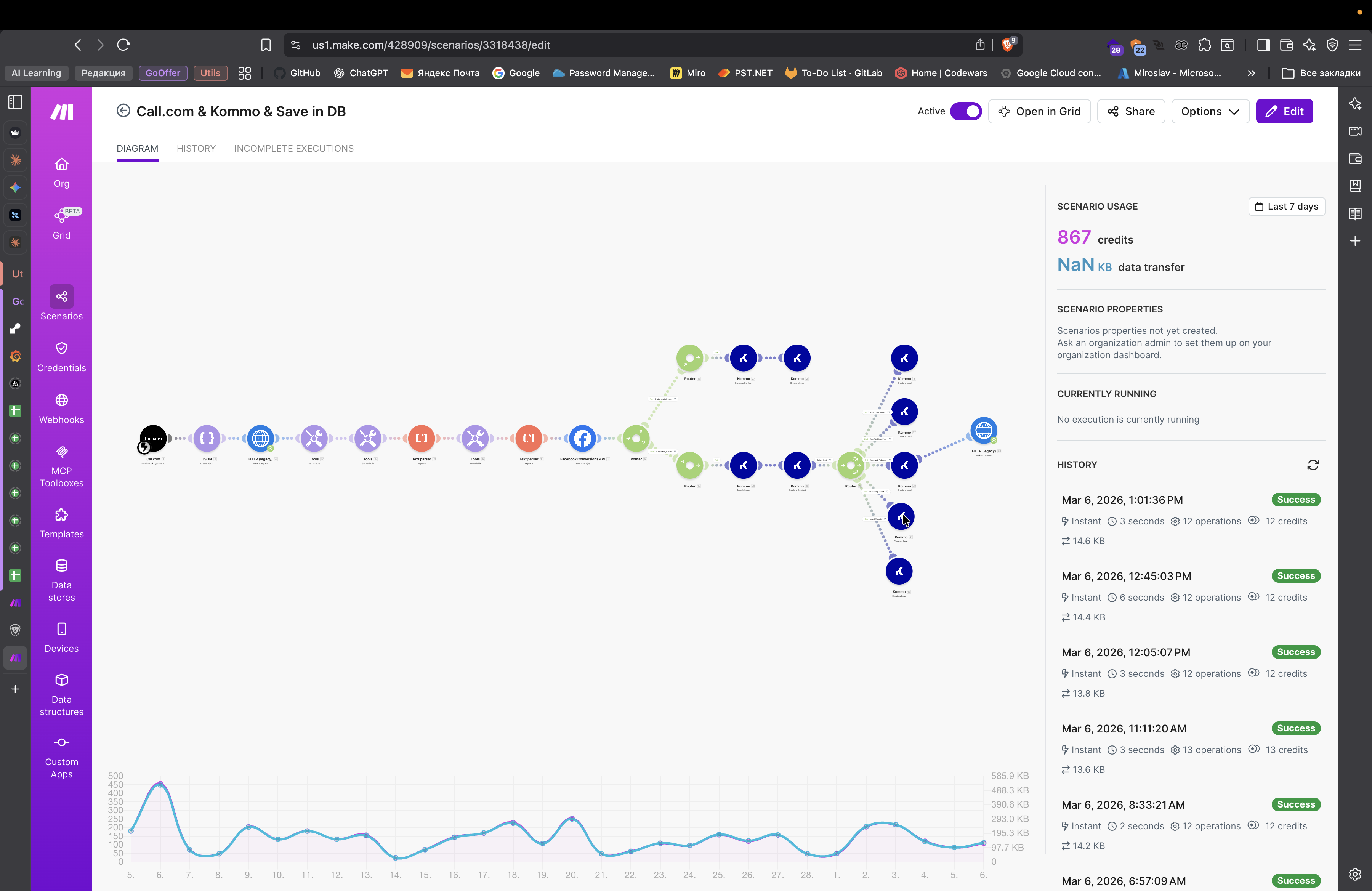Viewport: 1372px width, 891px height.
Task: Click the Cal.com trigger module
Action: click(x=153, y=439)
